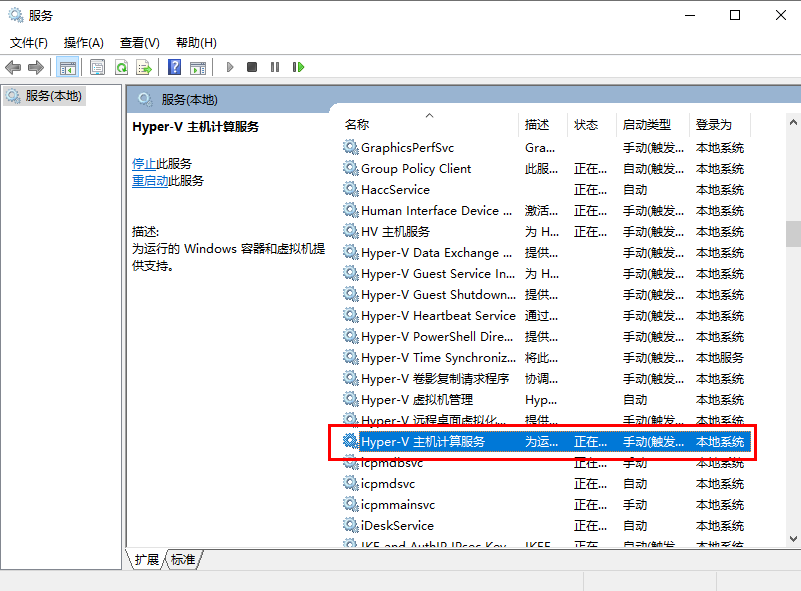Click the vertical scrollbar thumb

coord(793,234)
